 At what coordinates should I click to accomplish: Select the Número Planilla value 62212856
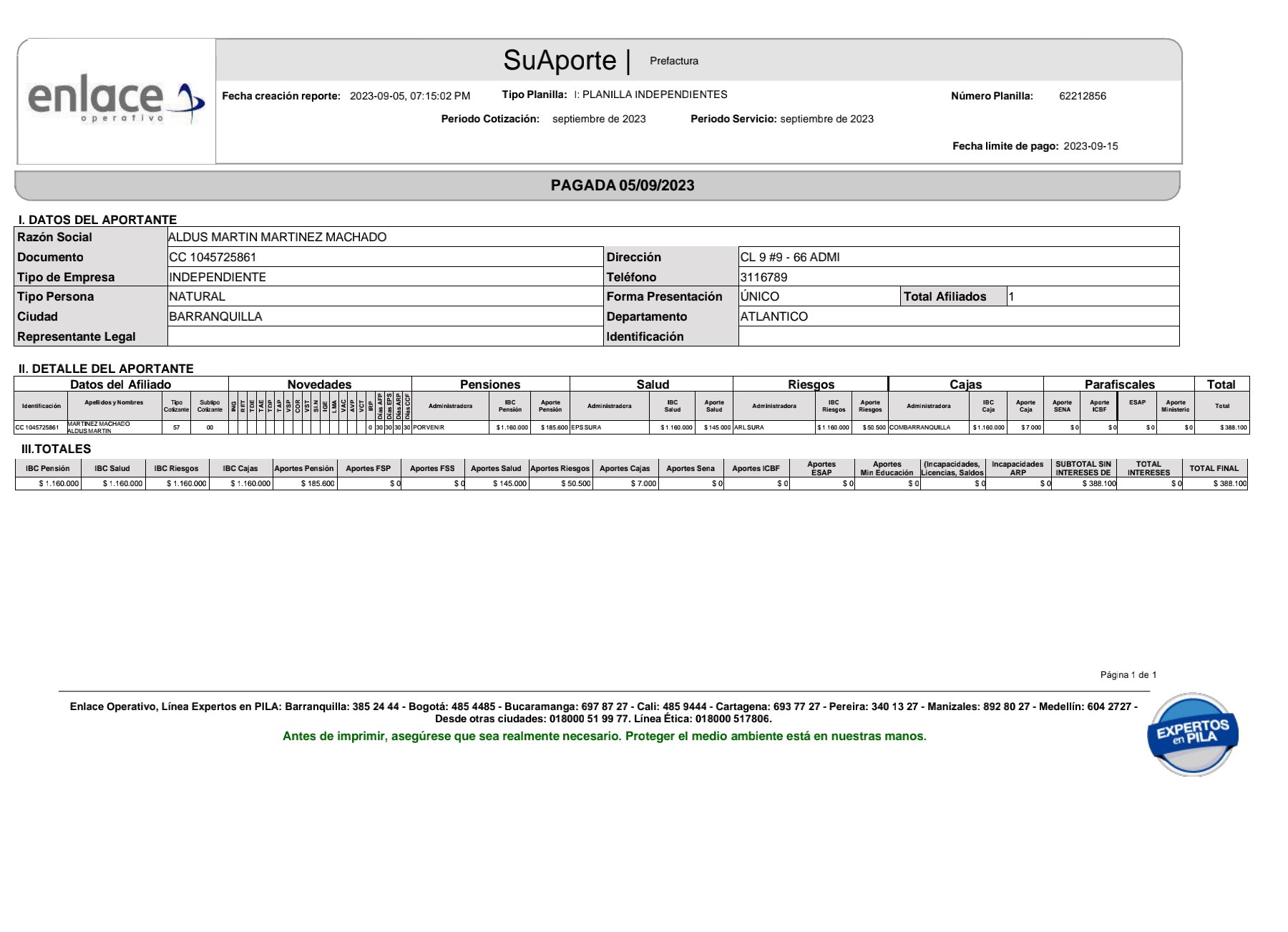(x=1082, y=96)
